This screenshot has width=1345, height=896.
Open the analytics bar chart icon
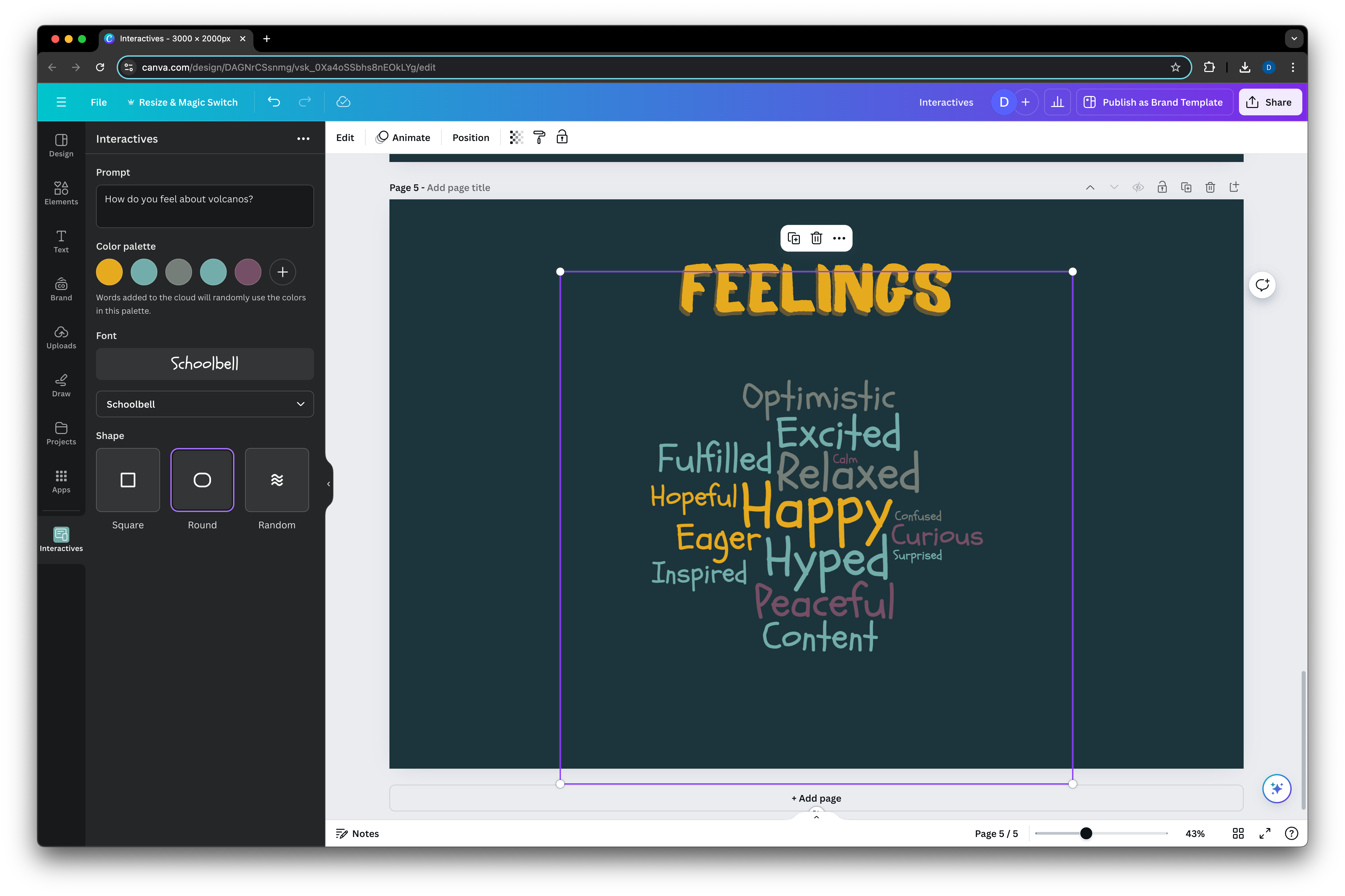tap(1058, 102)
